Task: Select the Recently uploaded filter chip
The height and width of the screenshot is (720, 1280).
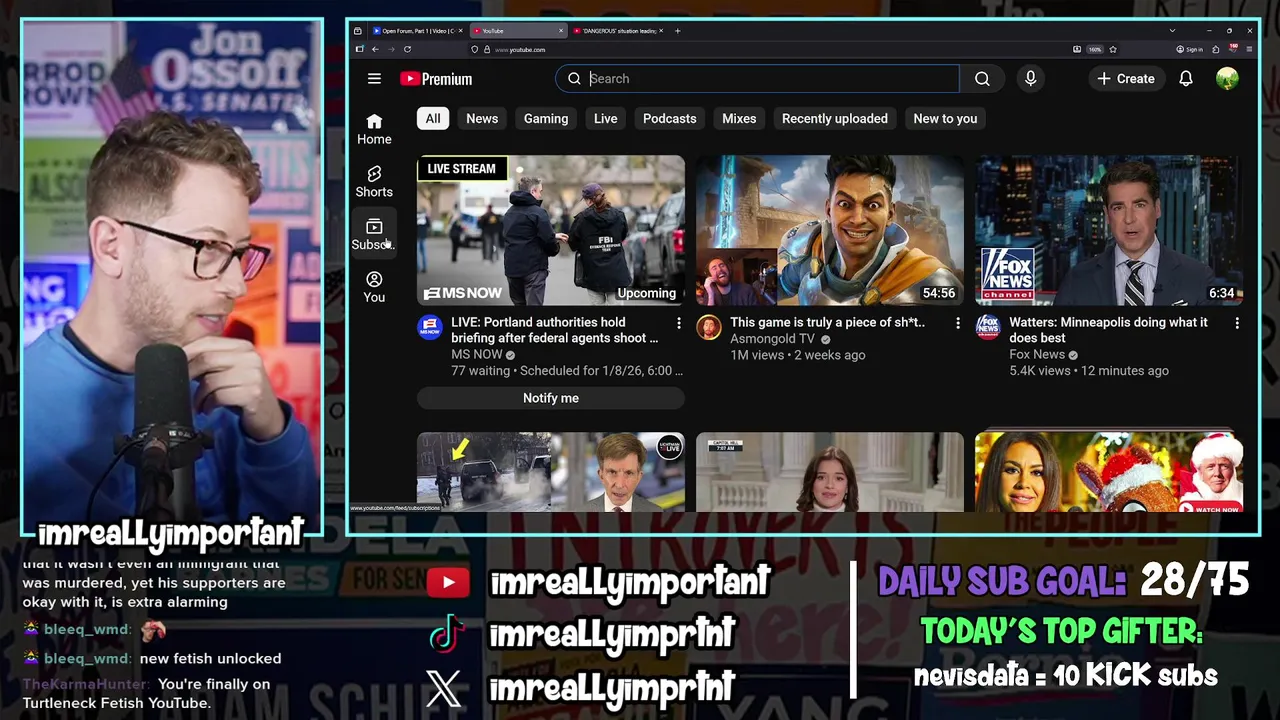Action: (x=835, y=119)
